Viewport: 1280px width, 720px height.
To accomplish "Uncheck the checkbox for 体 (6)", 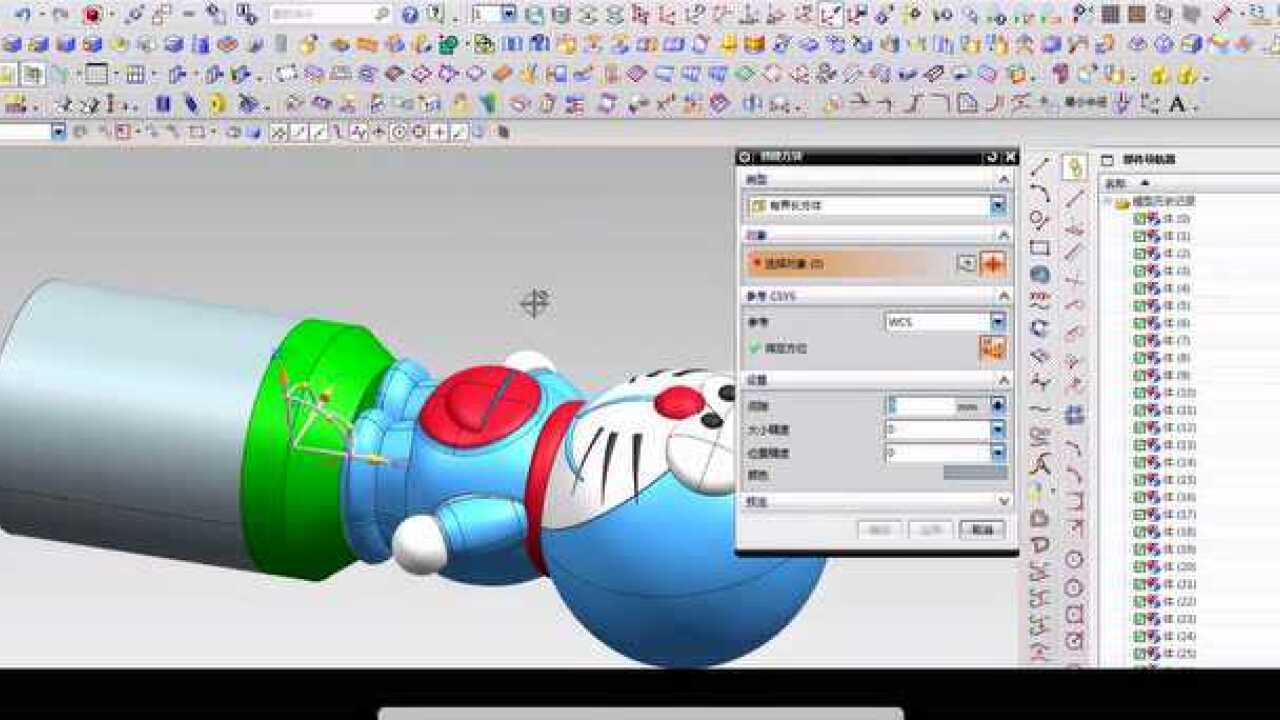I will tap(1138, 323).
